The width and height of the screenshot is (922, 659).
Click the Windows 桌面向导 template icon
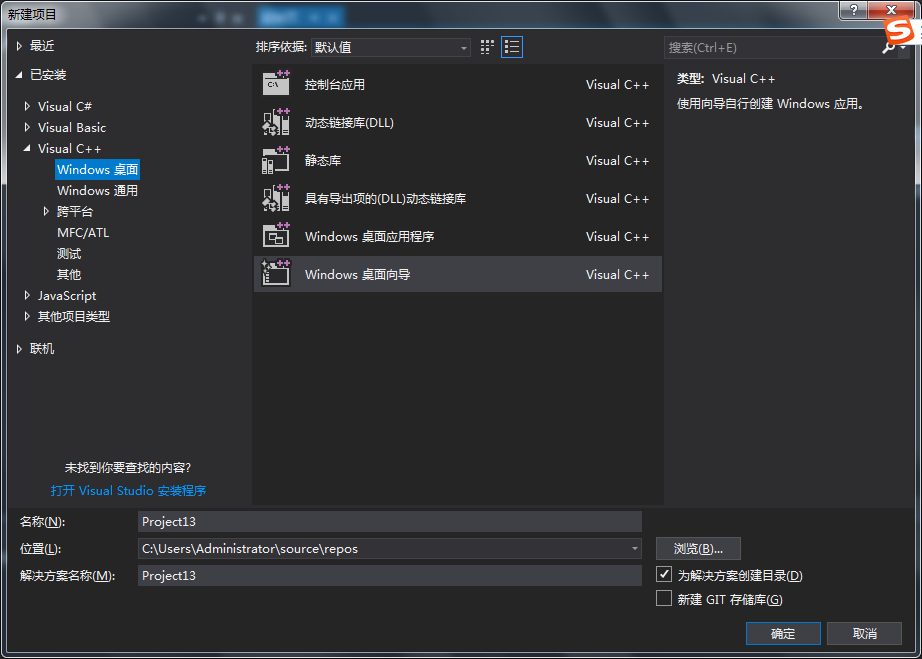click(276, 273)
